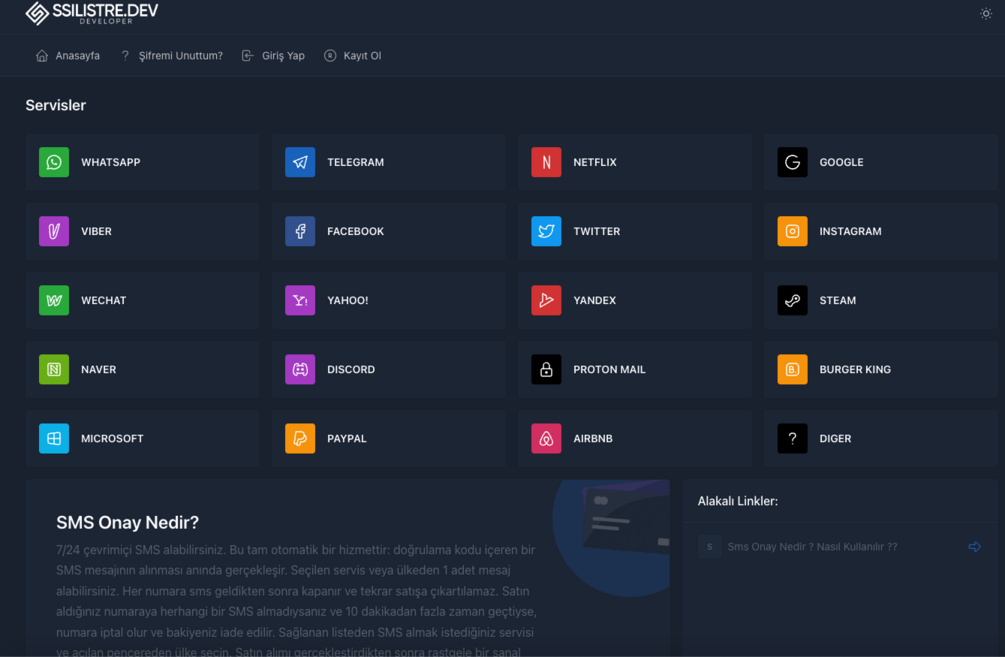Choose the GOOGLE service label
The image size is (1005, 657).
tap(842, 163)
